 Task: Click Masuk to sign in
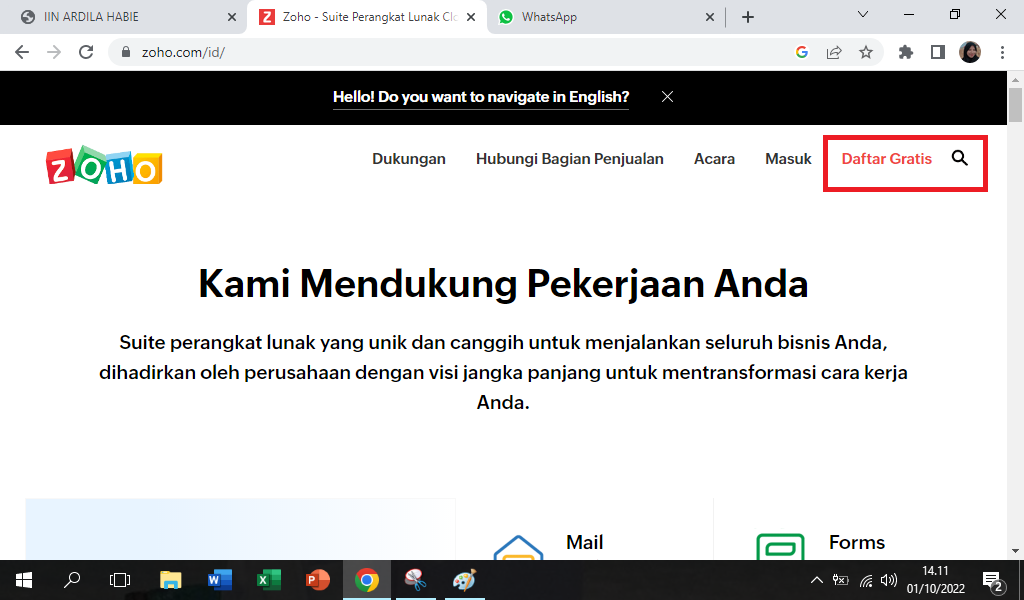[788, 159]
